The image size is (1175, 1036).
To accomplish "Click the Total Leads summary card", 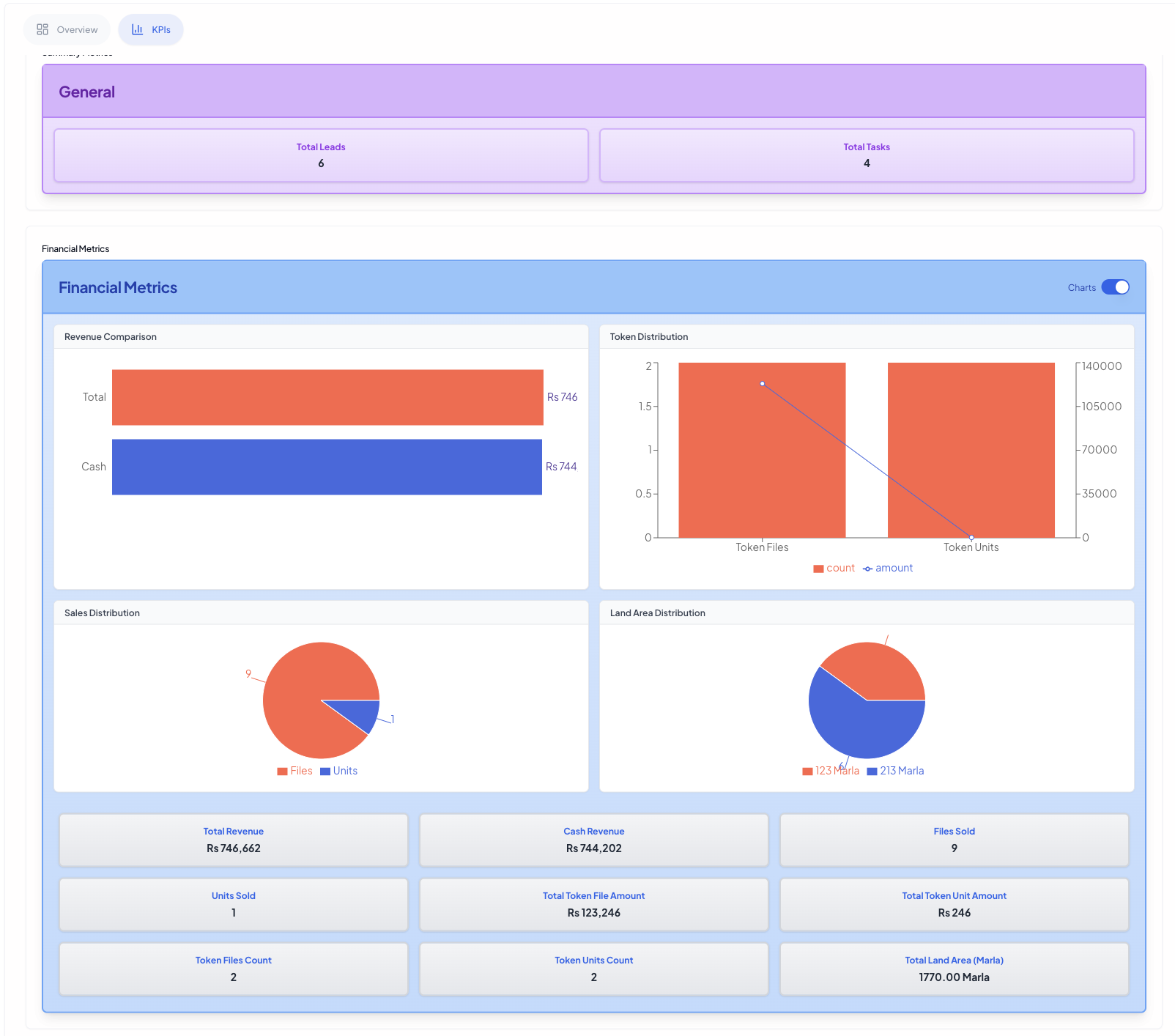I will tap(320, 155).
